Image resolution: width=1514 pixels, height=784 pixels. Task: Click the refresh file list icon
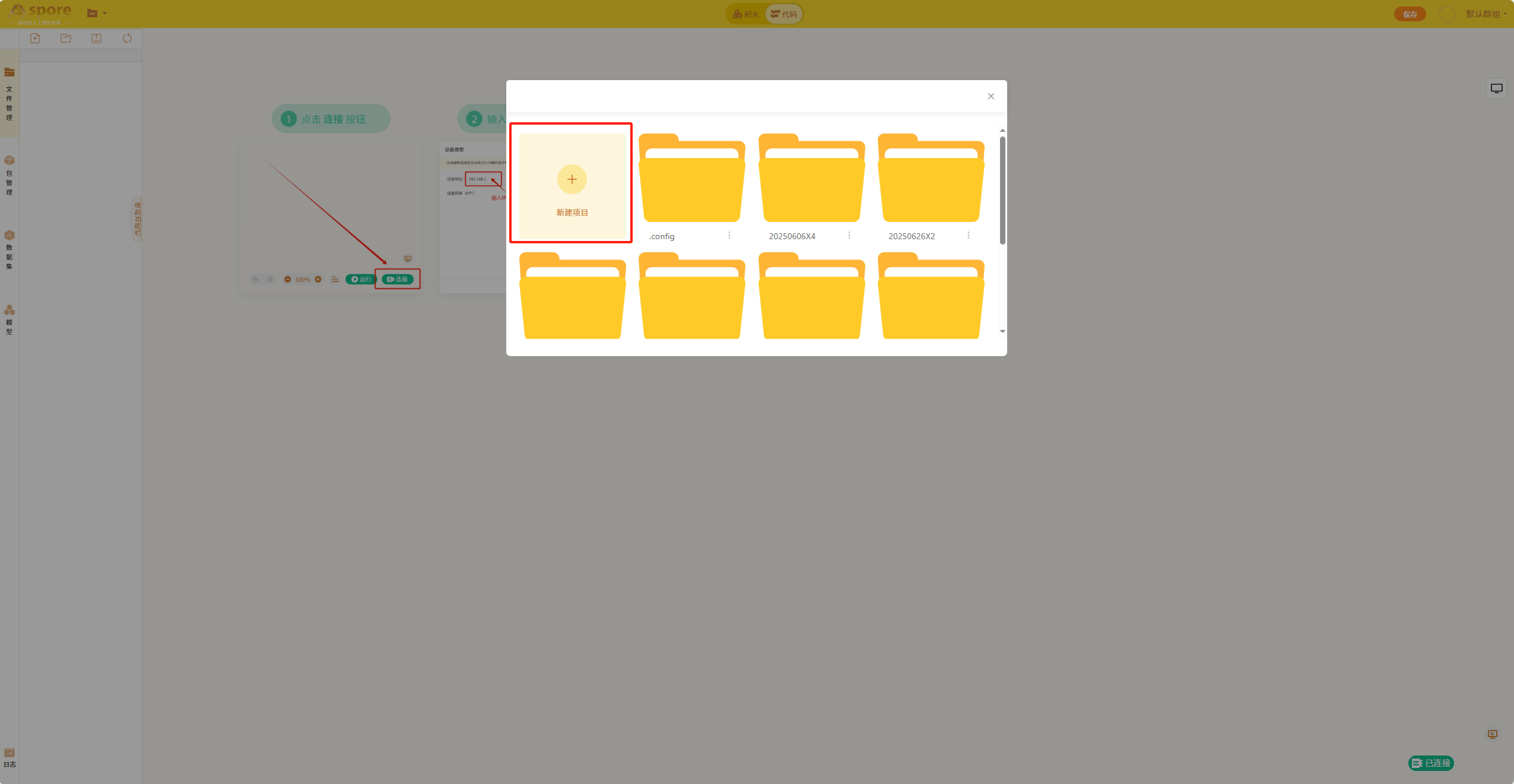pos(127,39)
